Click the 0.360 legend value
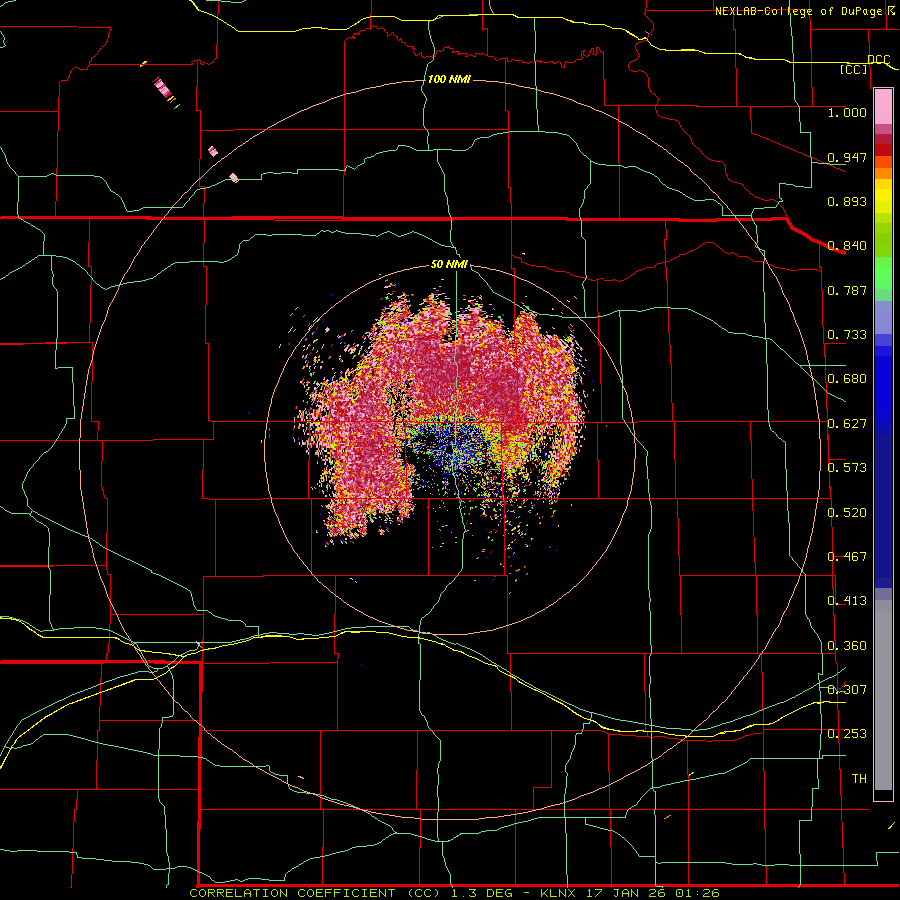Screen dimensions: 900x900 847,646
